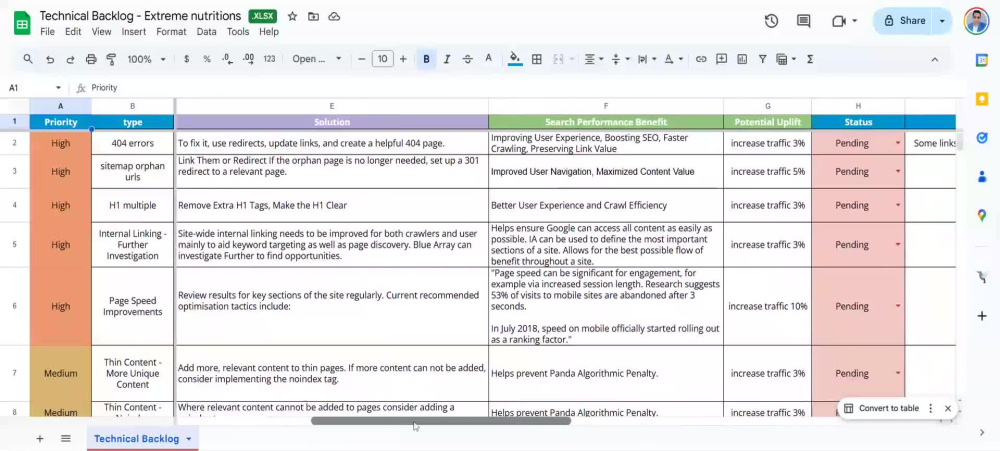Image resolution: width=1000 pixels, height=451 pixels.
Task: Open the Format menu
Action: click(171, 31)
